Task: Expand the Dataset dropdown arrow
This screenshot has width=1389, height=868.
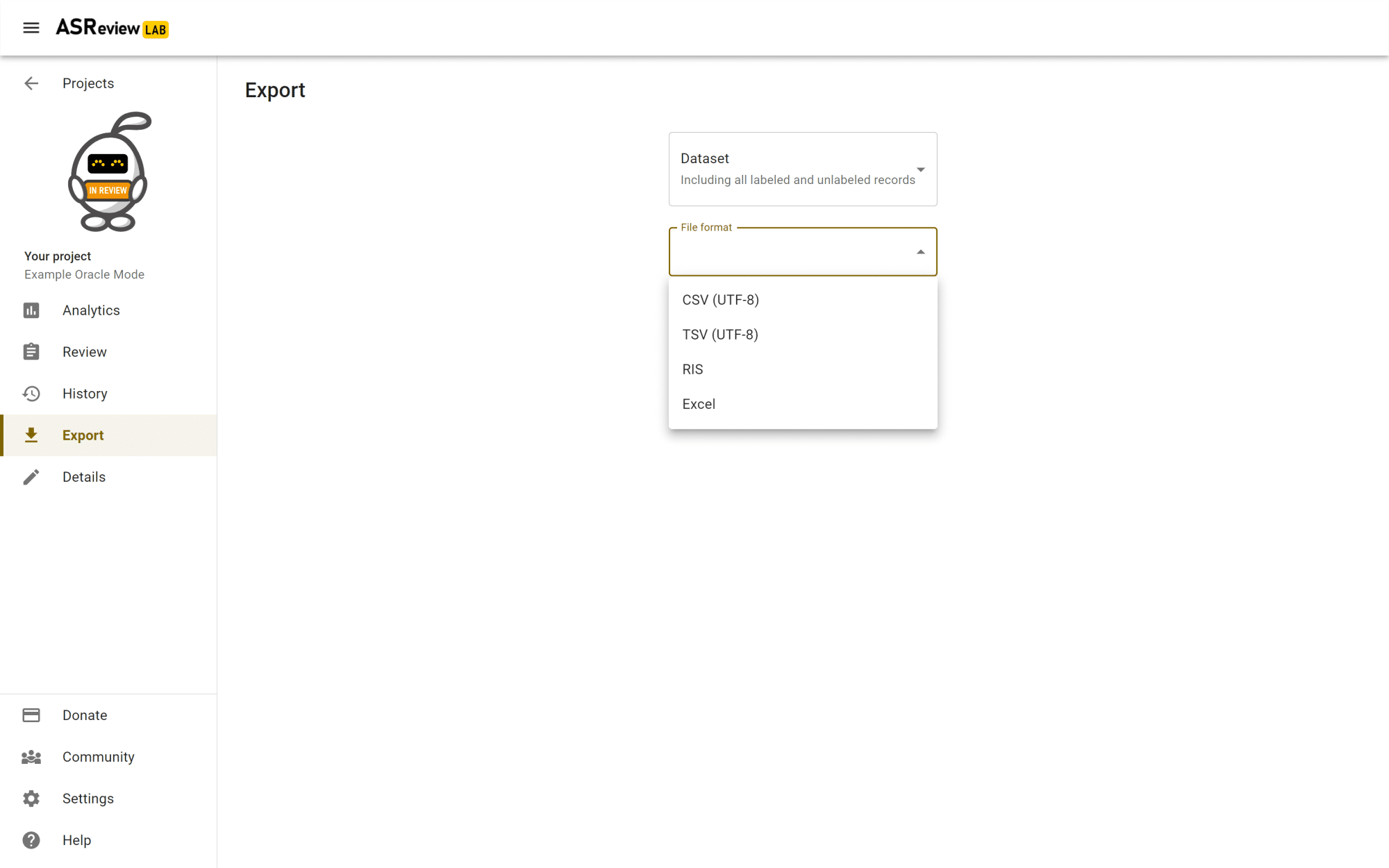Action: point(920,169)
